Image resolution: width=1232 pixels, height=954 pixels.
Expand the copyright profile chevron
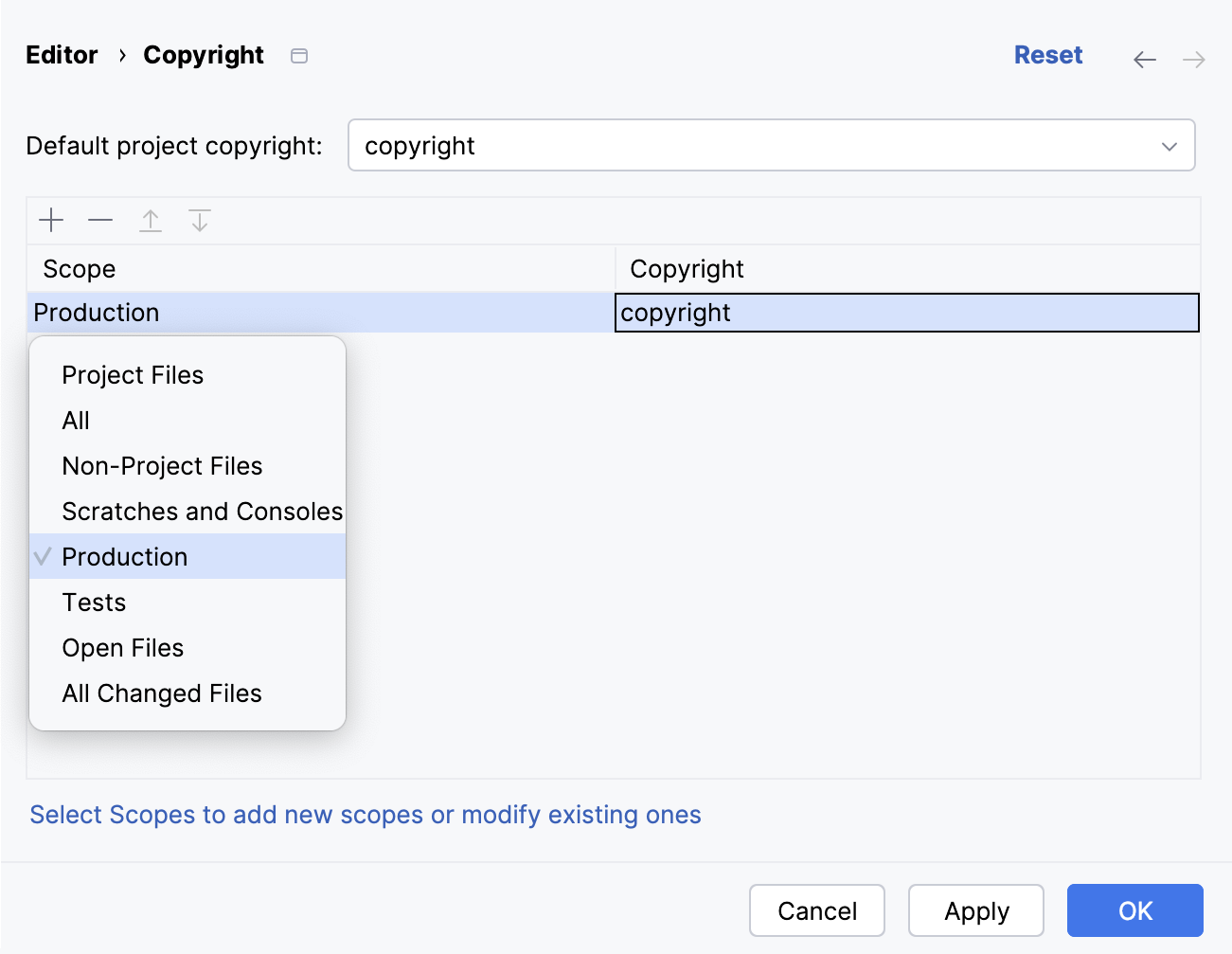[x=1169, y=145]
